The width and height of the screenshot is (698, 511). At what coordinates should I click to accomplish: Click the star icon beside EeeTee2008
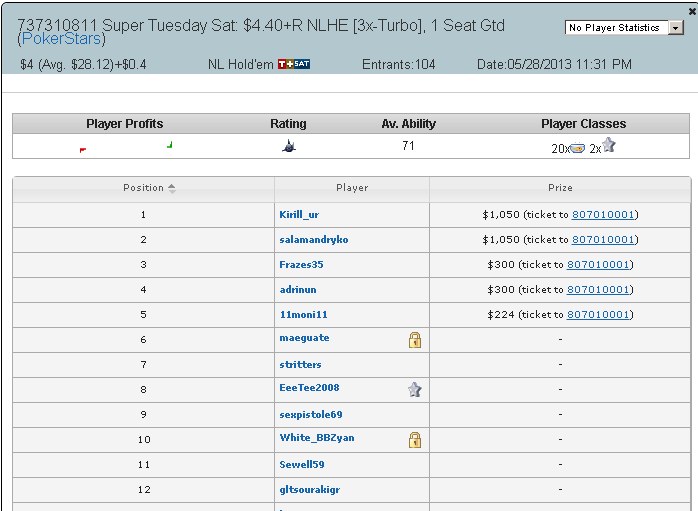click(x=414, y=389)
